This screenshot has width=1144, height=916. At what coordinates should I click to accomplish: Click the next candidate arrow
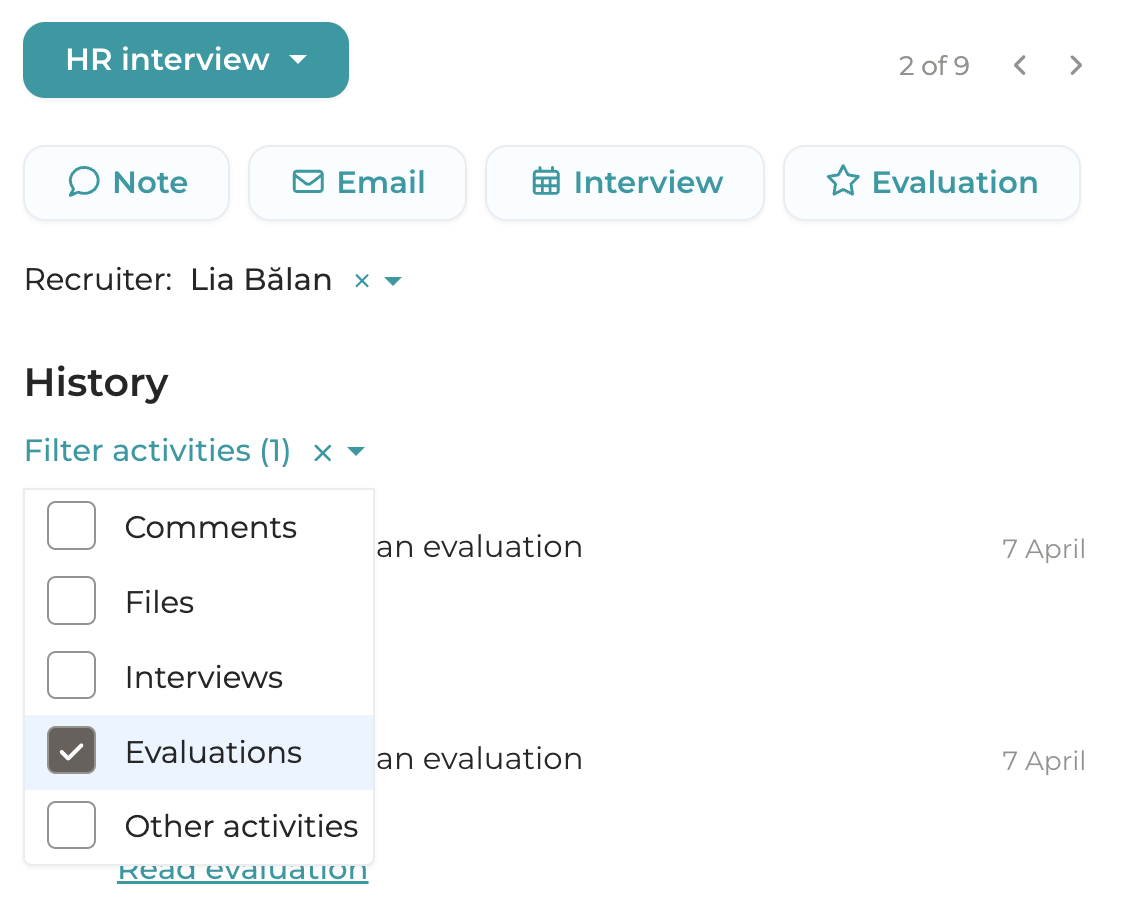(x=1076, y=65)
